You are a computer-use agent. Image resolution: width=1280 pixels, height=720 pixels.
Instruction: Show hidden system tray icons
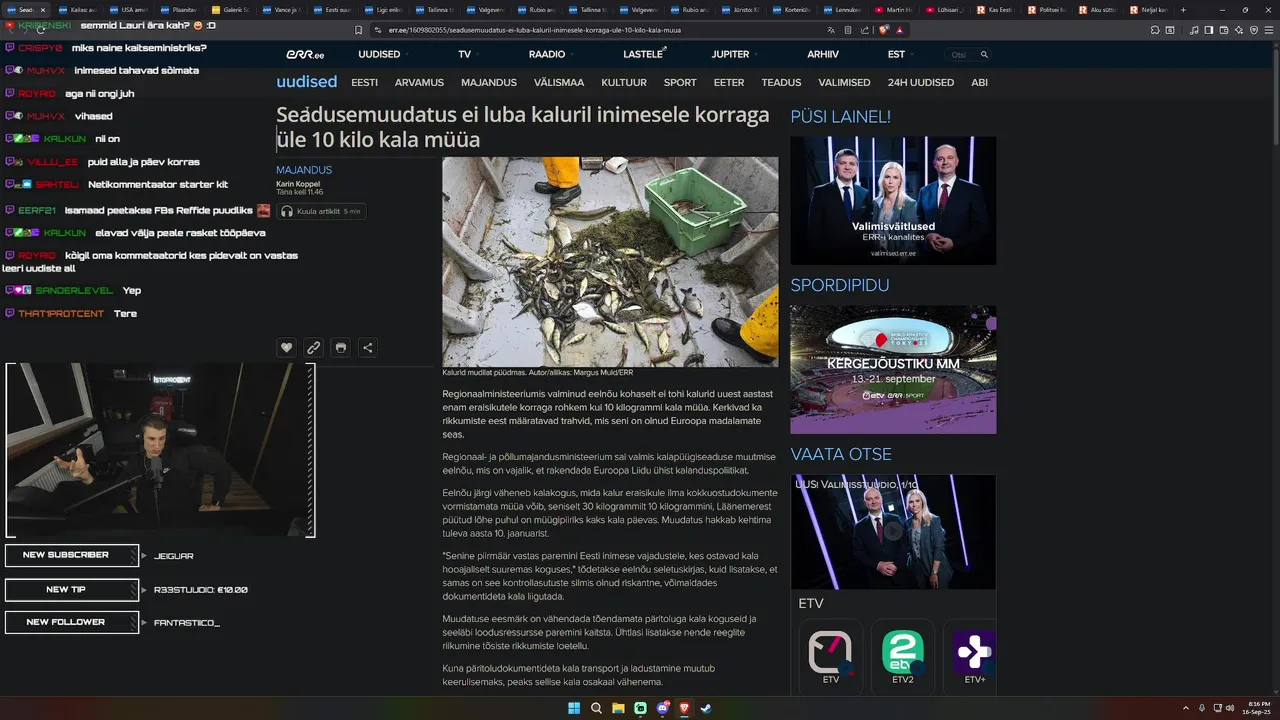[x=1184, y=708]
